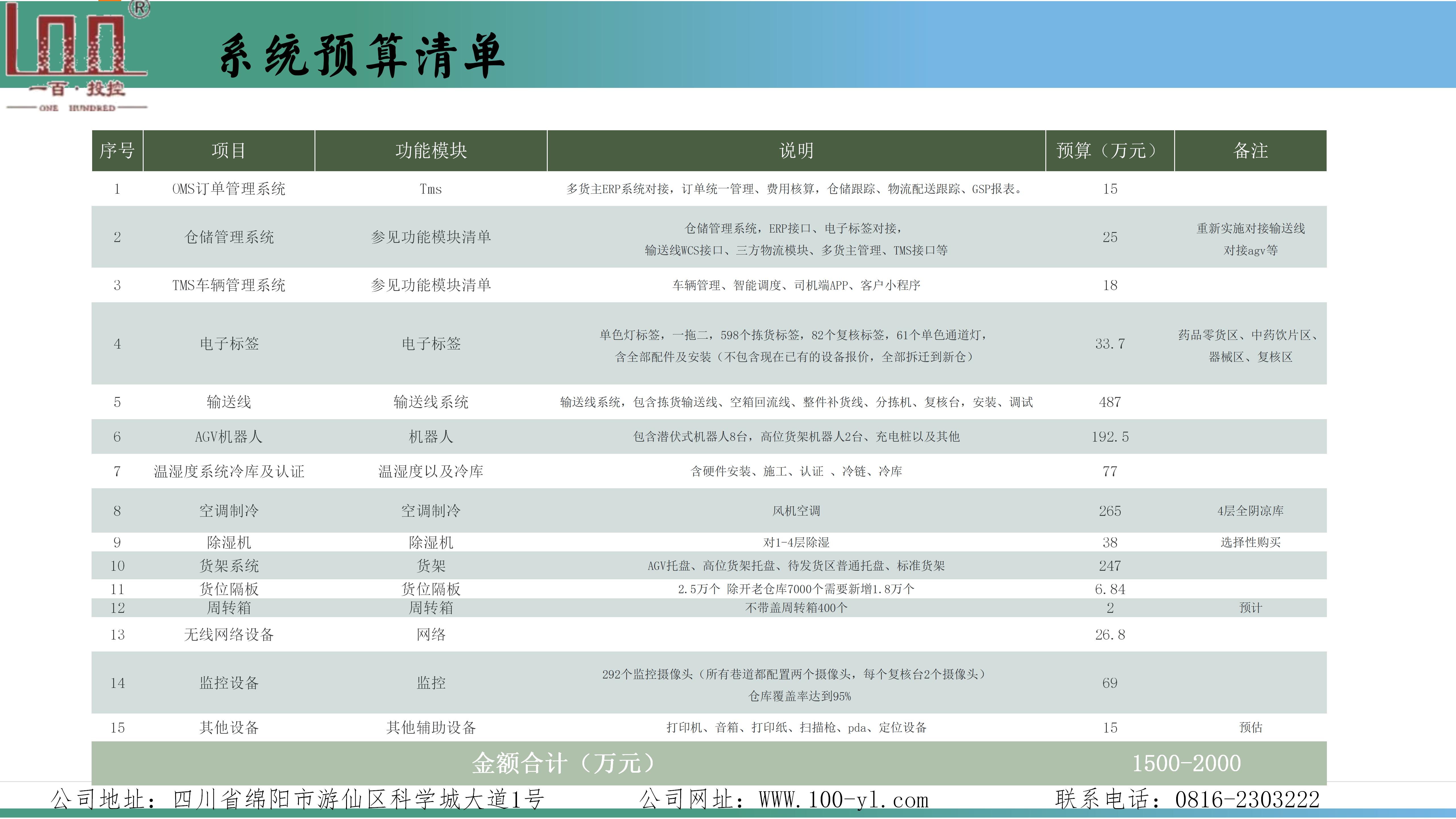Select the 序号 column header

[117, 151]
